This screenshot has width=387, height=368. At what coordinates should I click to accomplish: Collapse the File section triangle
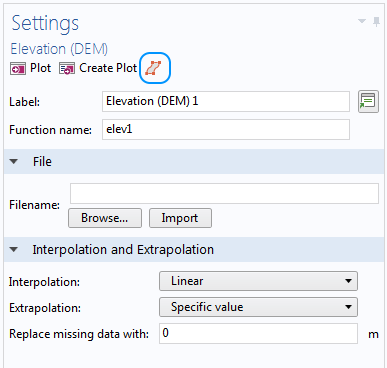pyautogui.click(x=14, y=162)
